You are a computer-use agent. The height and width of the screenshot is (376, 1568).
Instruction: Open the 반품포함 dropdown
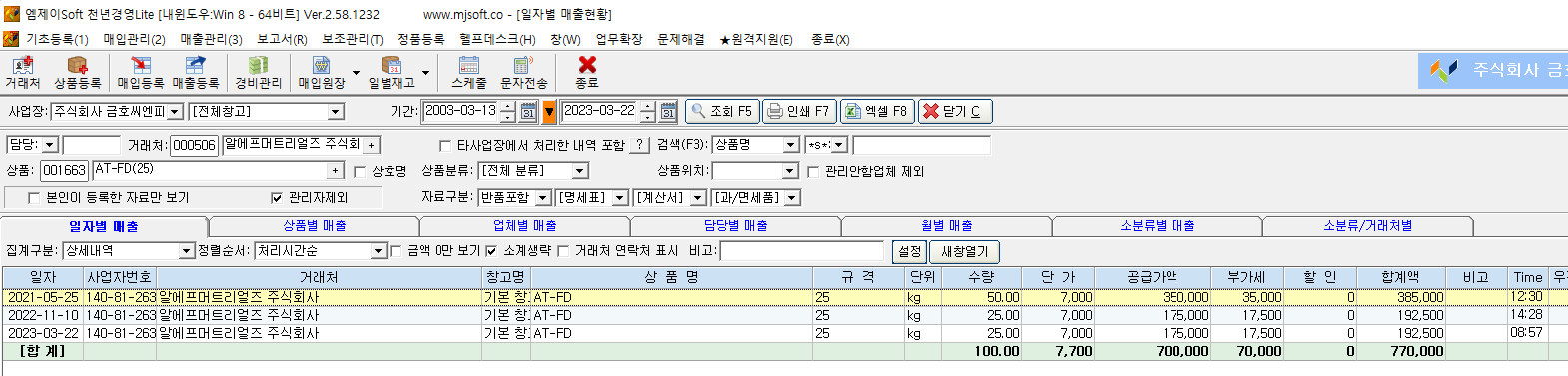coord(542,198)
